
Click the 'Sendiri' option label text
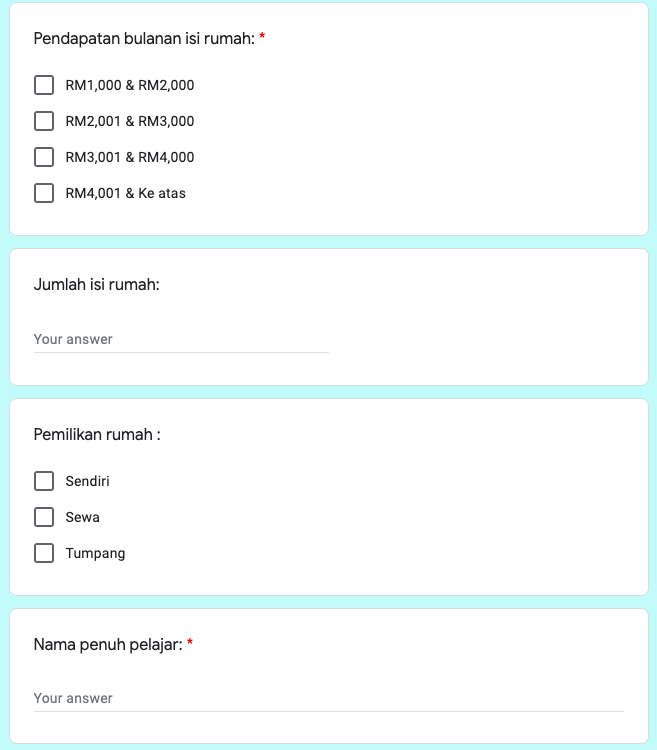[x=88, y=481]
